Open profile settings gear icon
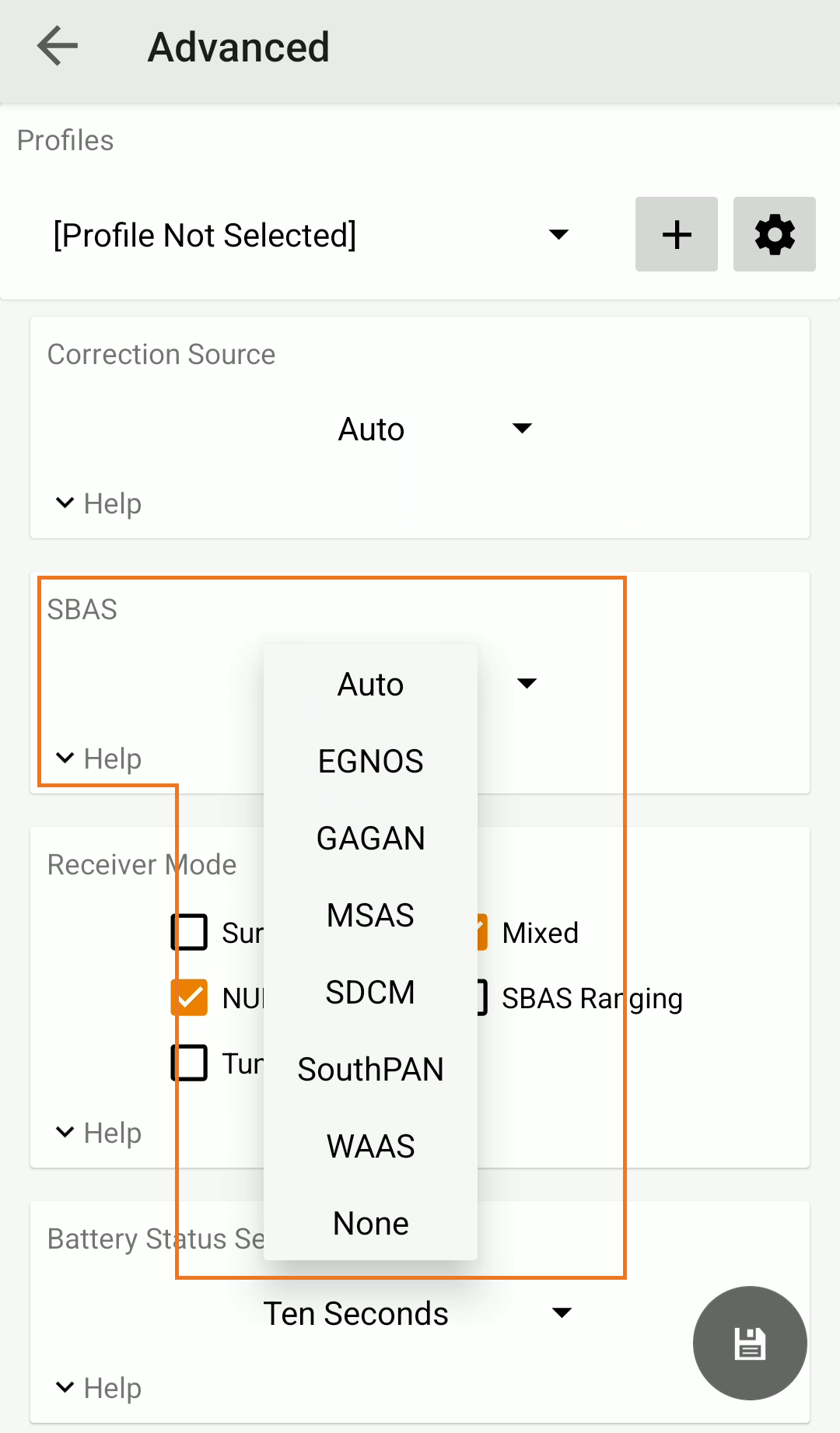The width and height of the screenshot is (840, 1433). (x=774, y=234)
